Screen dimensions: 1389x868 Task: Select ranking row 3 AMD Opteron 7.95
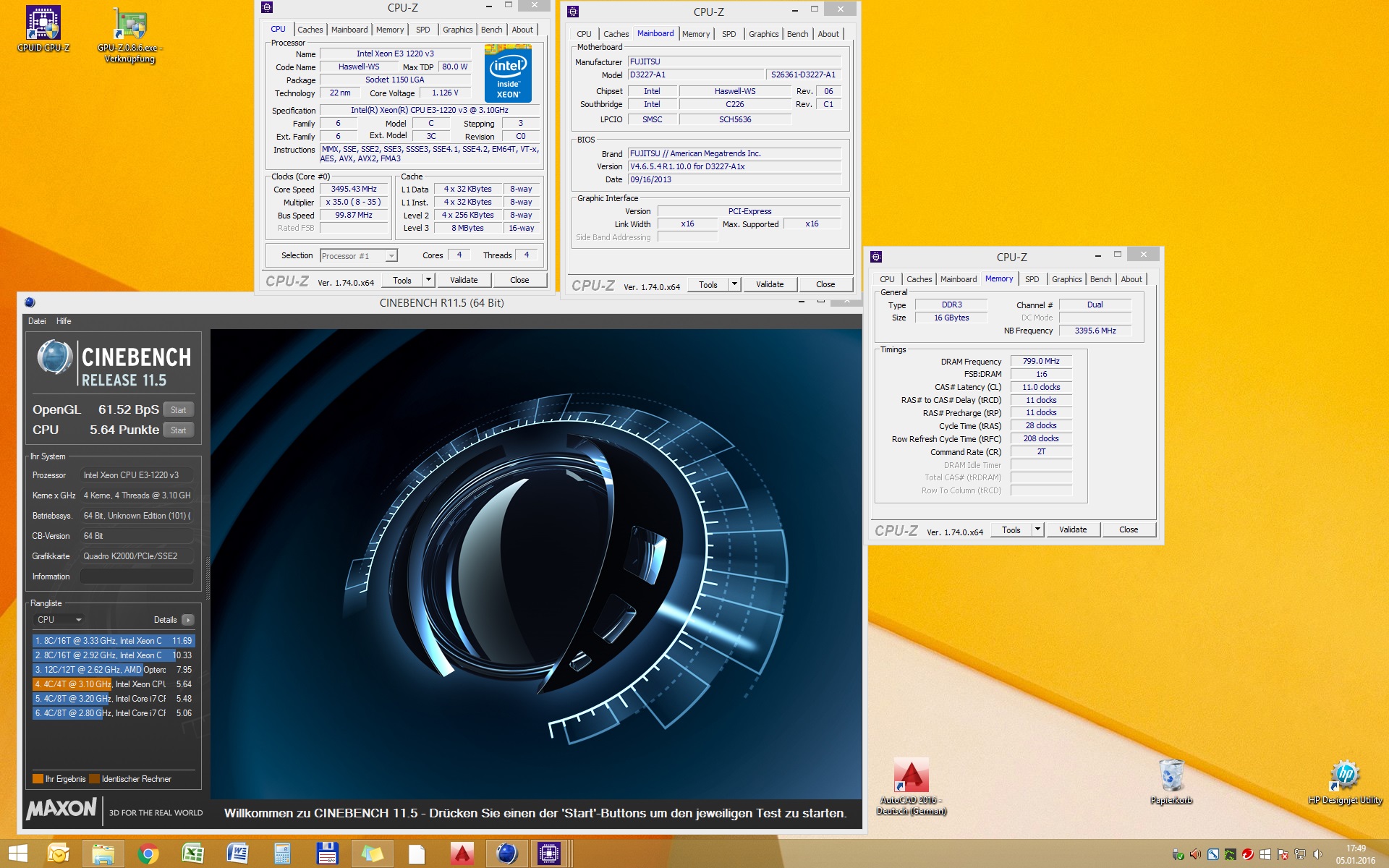(114, 670)
